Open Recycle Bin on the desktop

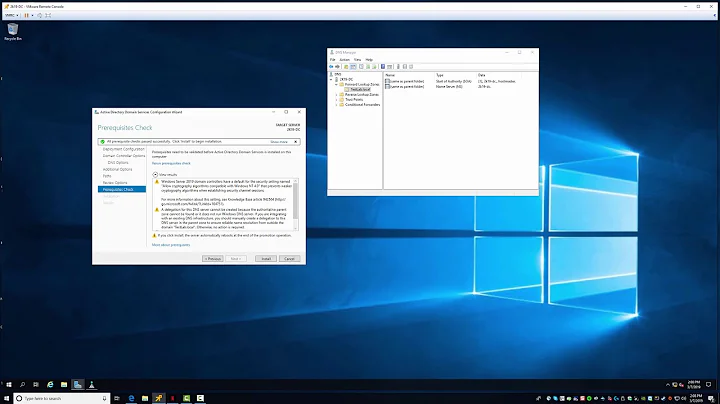tap(13, 32)
